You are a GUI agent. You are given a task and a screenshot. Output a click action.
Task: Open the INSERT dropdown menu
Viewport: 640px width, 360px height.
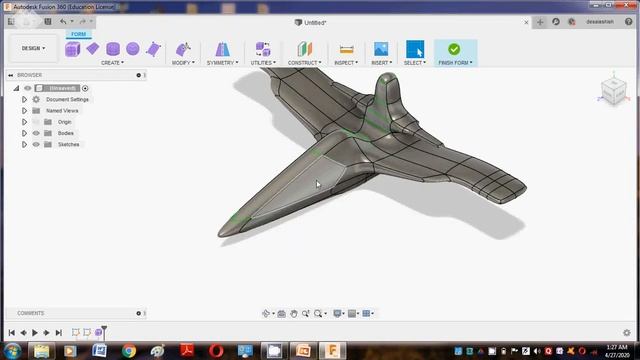point(382,63)
